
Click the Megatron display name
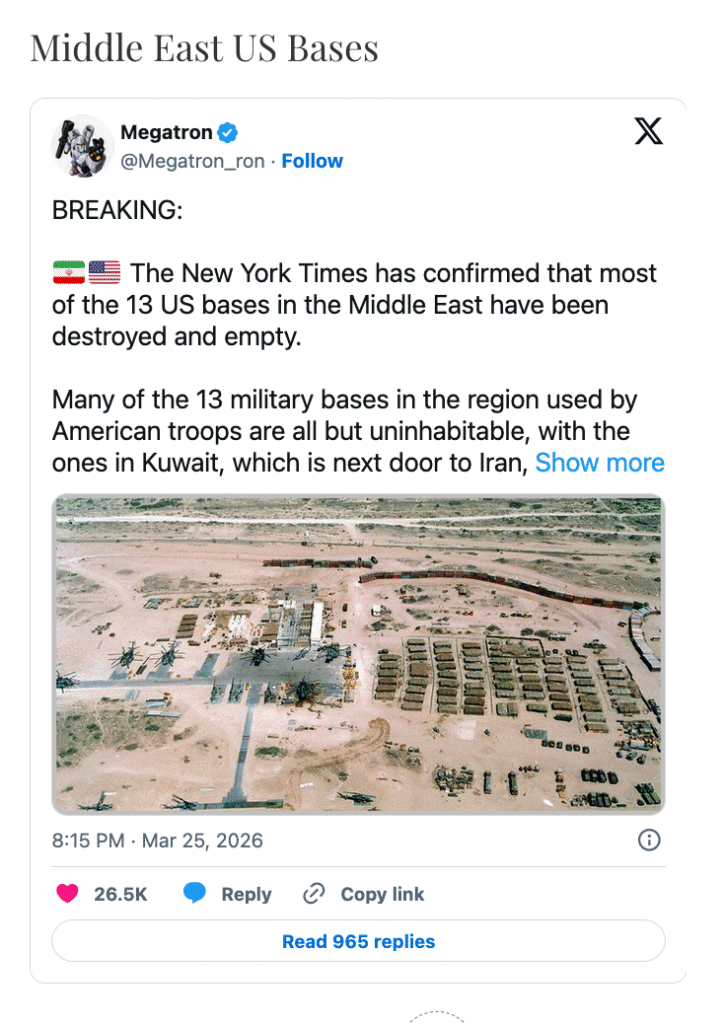click(x=166, y=133)
